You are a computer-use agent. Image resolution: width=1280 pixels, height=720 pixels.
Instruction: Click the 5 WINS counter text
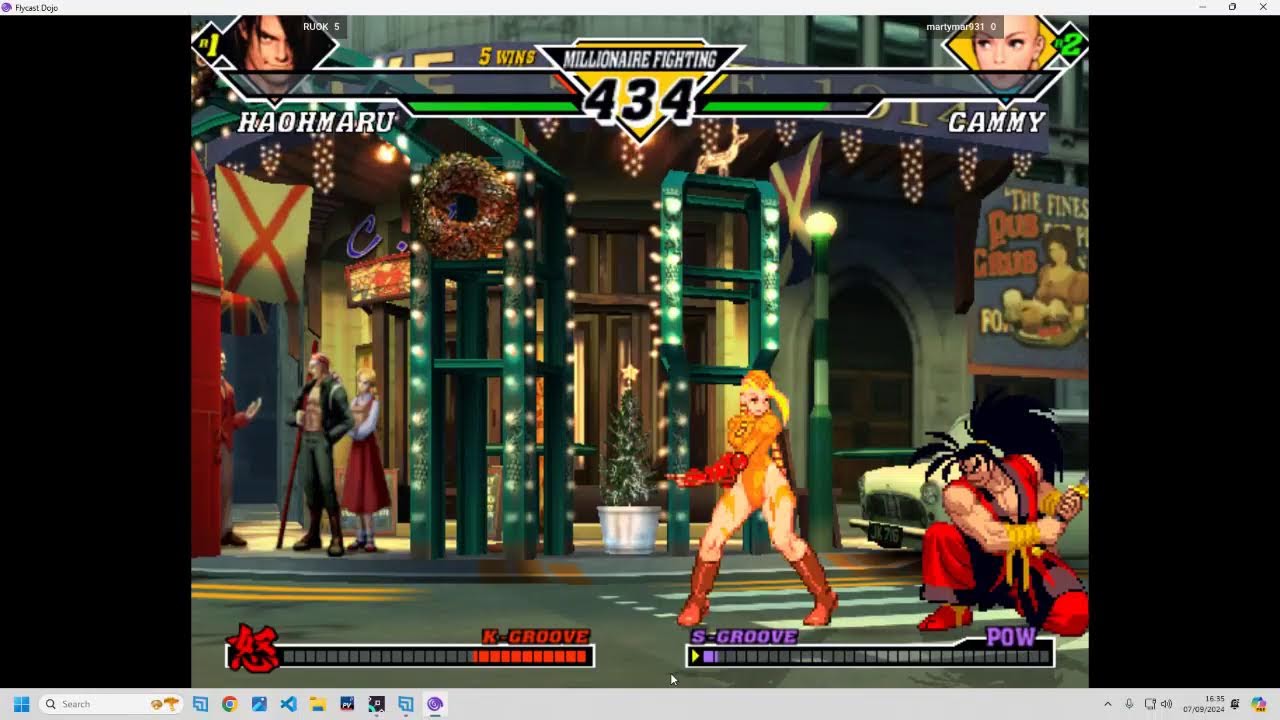[x=507, y=57]
